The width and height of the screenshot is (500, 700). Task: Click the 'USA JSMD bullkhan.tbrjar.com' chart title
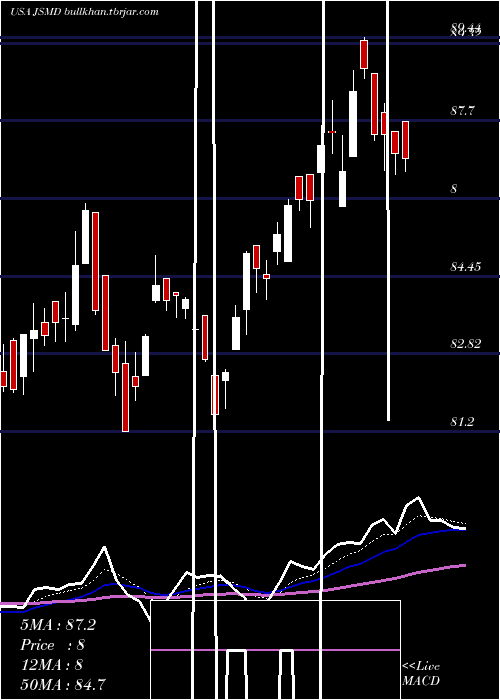click(x=84, y=12)
